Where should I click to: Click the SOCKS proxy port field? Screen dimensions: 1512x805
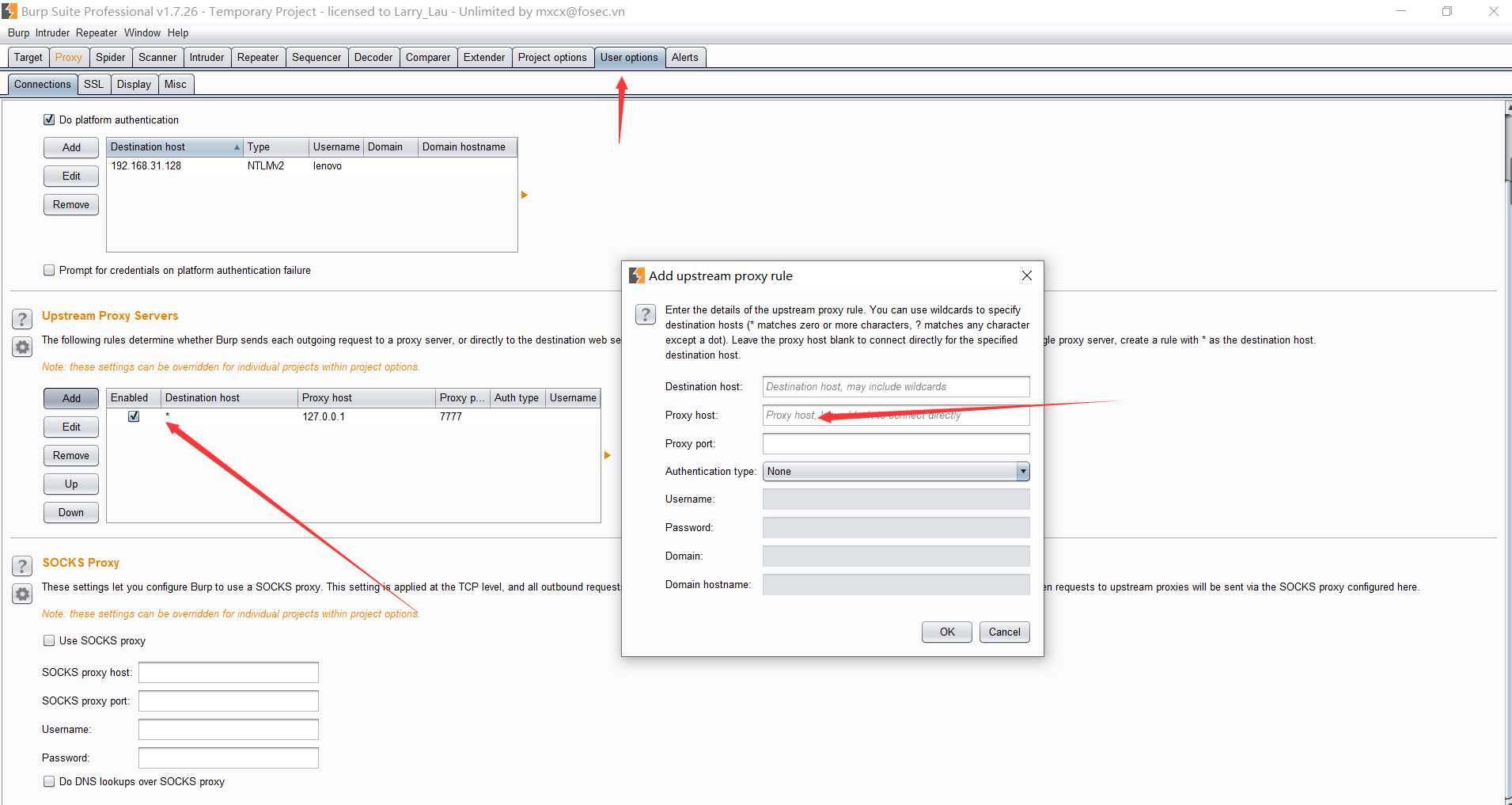point(229,701)
